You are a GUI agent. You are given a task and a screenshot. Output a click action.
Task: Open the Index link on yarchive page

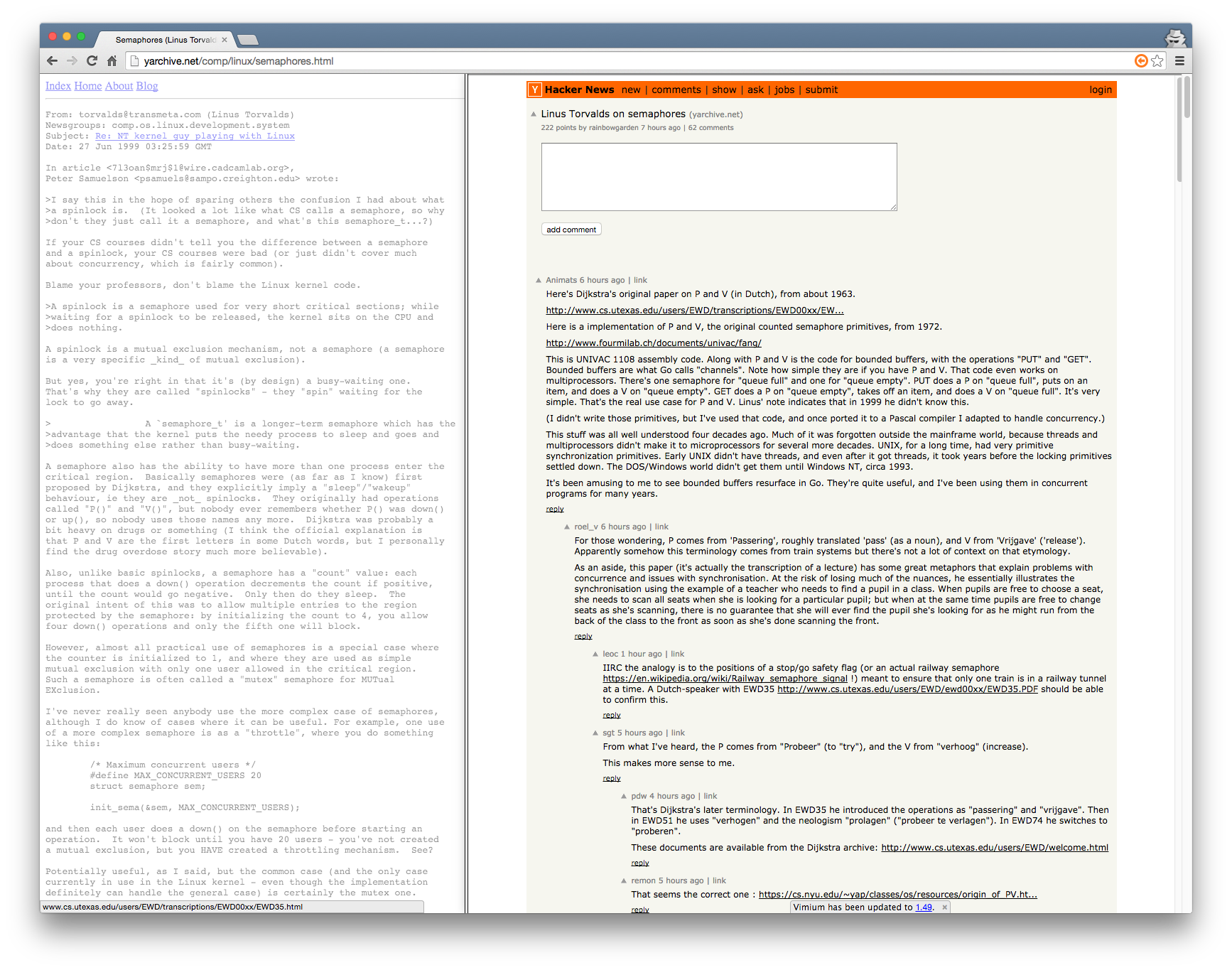click(x=58, y=86)
